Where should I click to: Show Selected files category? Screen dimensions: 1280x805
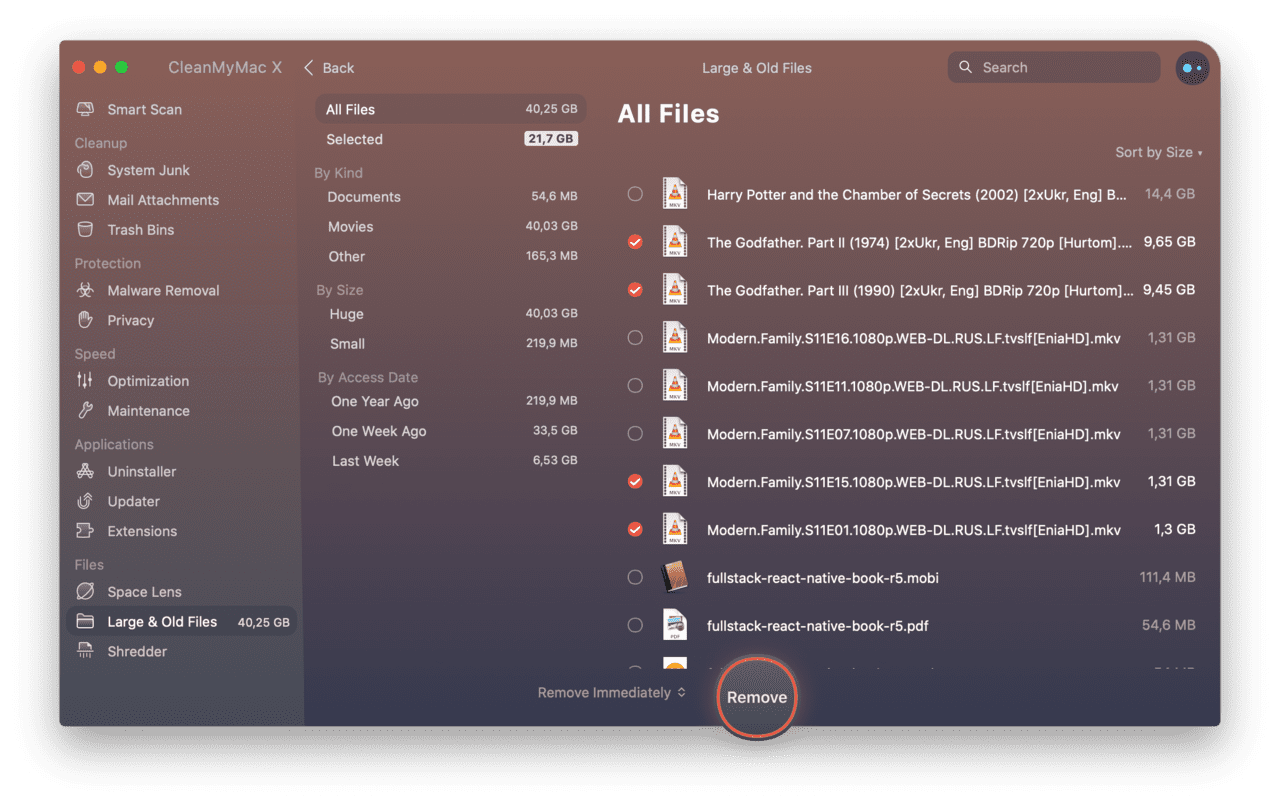(x=450, y=139)
